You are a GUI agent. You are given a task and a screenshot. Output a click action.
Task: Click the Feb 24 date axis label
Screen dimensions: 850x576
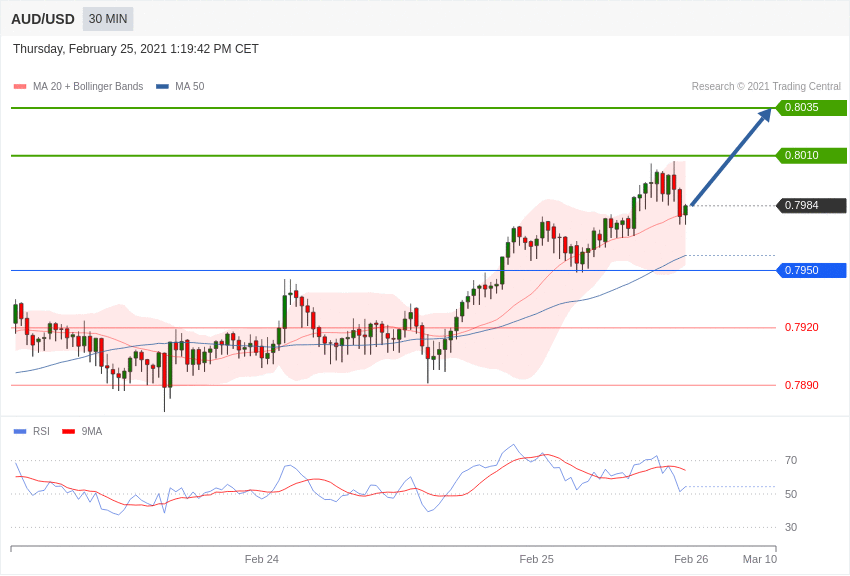(262, 559)
